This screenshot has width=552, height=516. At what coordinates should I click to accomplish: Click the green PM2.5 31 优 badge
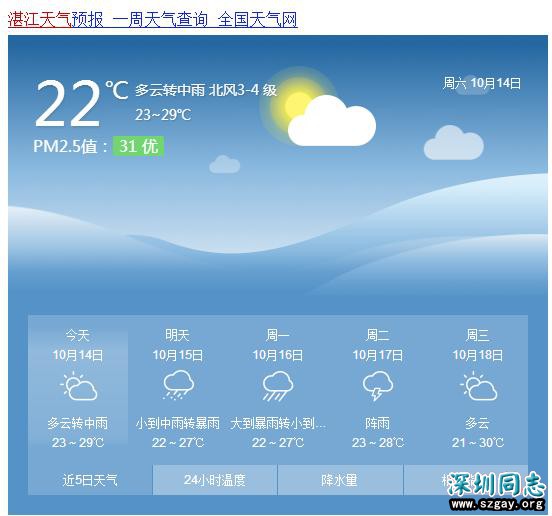[x=138, y=146]
